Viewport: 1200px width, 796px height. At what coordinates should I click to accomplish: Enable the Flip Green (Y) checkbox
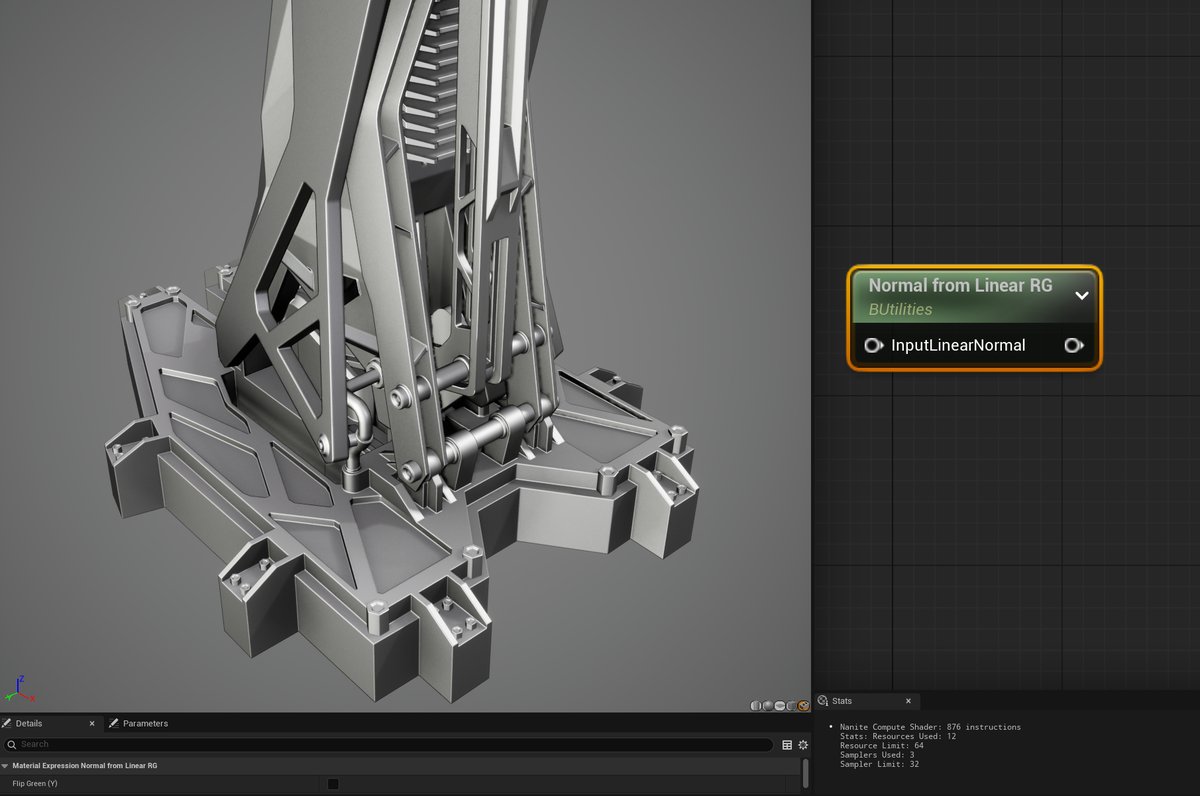click(x=333, y=784)
